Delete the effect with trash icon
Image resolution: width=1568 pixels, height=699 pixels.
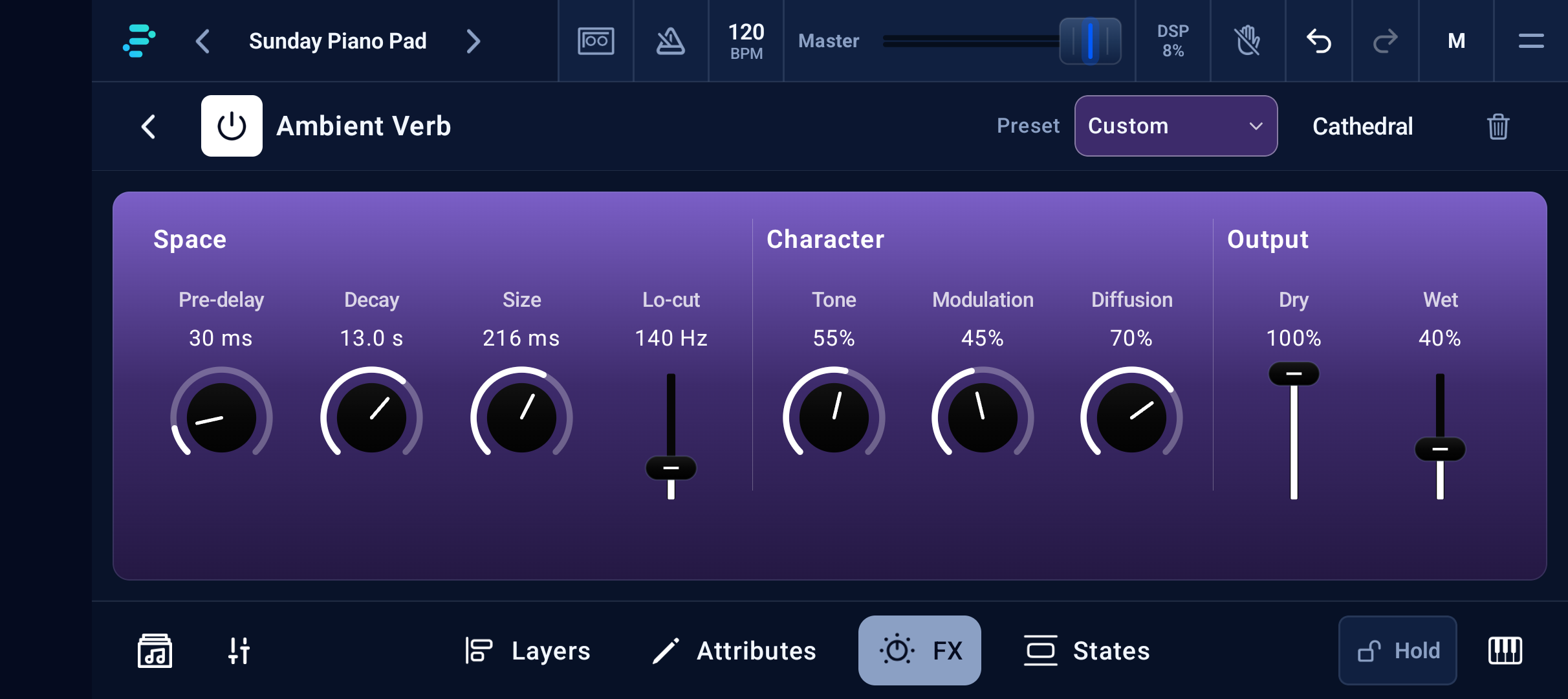tap(1498, 126)
